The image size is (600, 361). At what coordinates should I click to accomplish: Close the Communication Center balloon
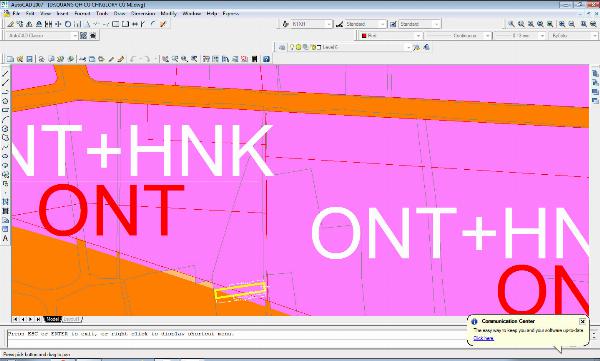[582, 321]
